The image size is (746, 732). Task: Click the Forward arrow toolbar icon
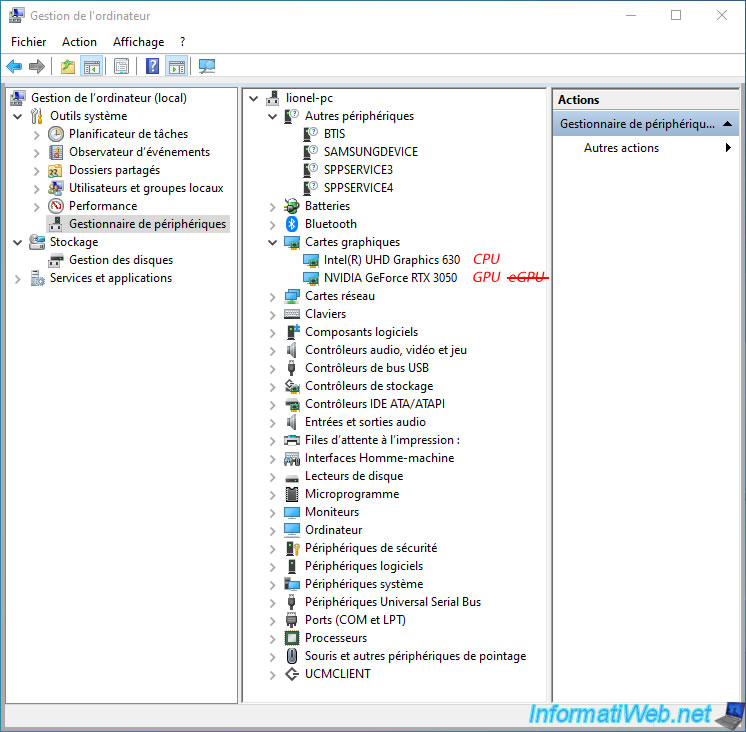(37, 66)
